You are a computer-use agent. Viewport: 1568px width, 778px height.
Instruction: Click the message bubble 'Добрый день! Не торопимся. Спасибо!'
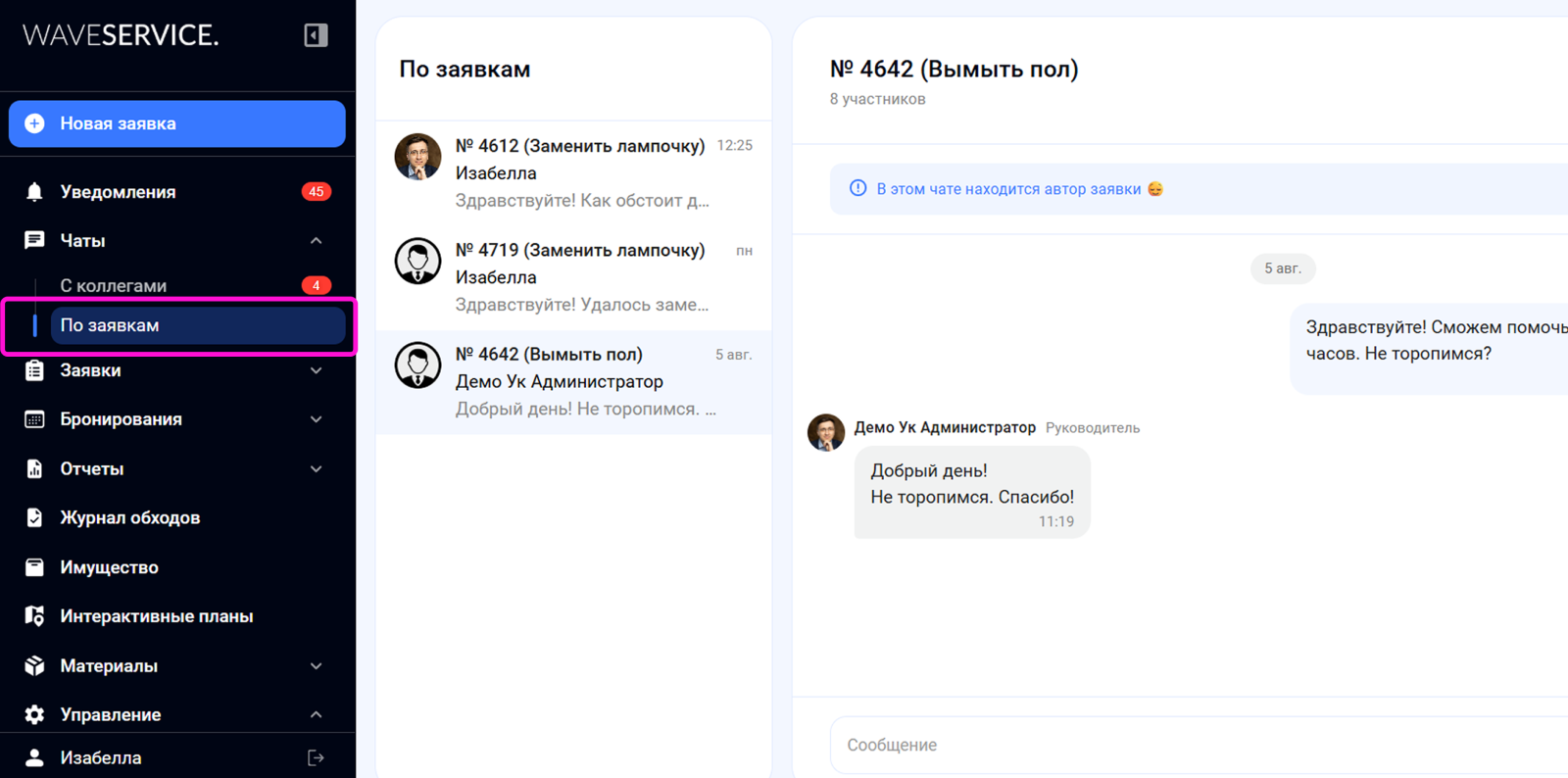(972, 493)
